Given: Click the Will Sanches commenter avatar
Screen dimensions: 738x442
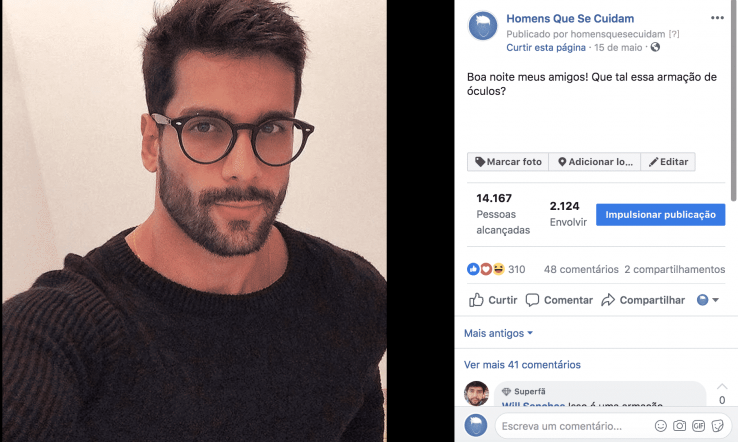Looking at the screenshot, I should click(x=476, y=394).
